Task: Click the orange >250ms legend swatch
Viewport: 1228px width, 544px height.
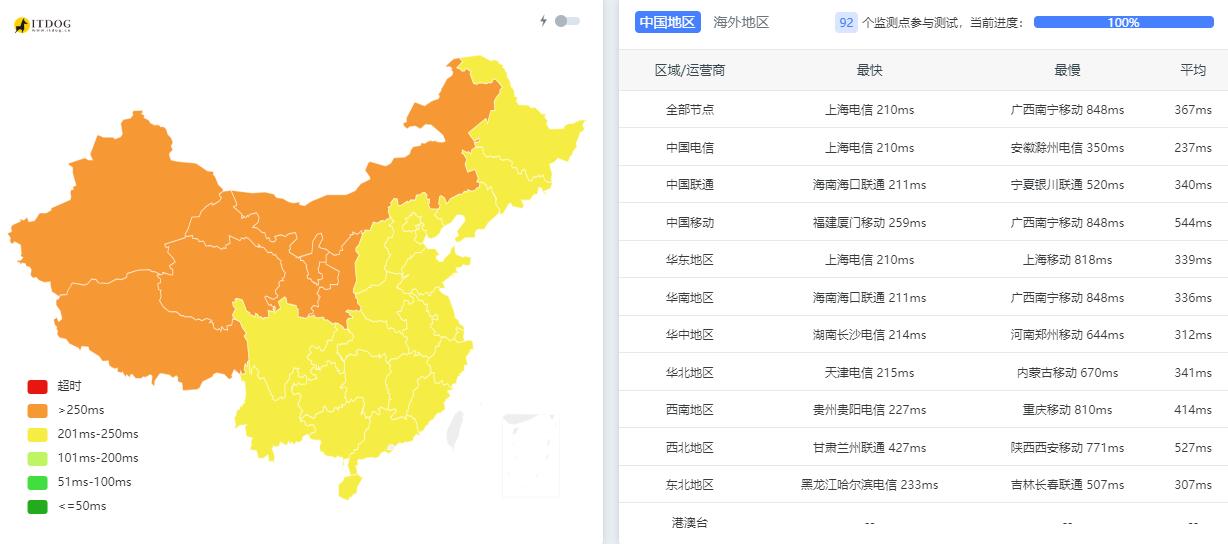Action: [37, 410]
